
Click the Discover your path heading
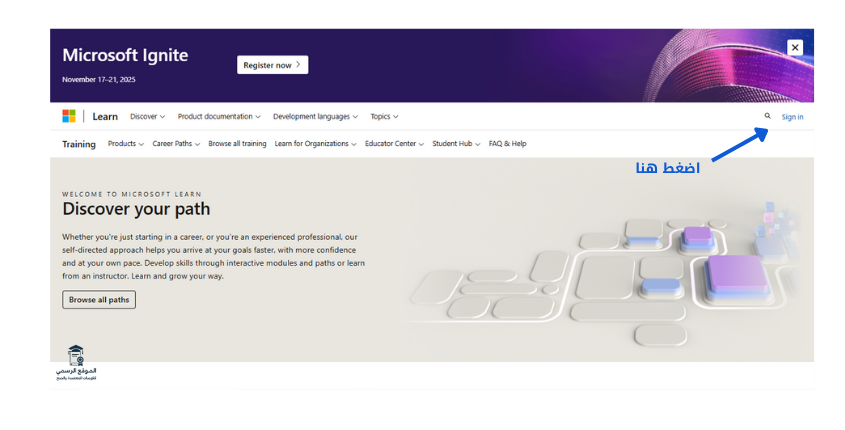pos(136,209)
